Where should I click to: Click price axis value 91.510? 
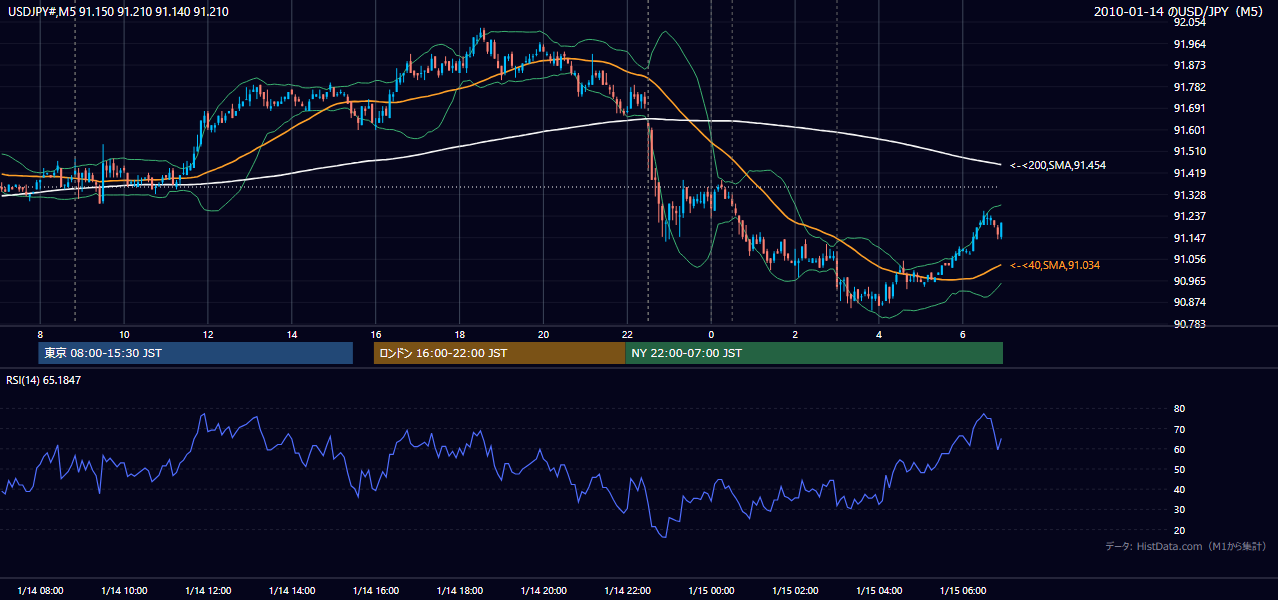(1189, 152)
